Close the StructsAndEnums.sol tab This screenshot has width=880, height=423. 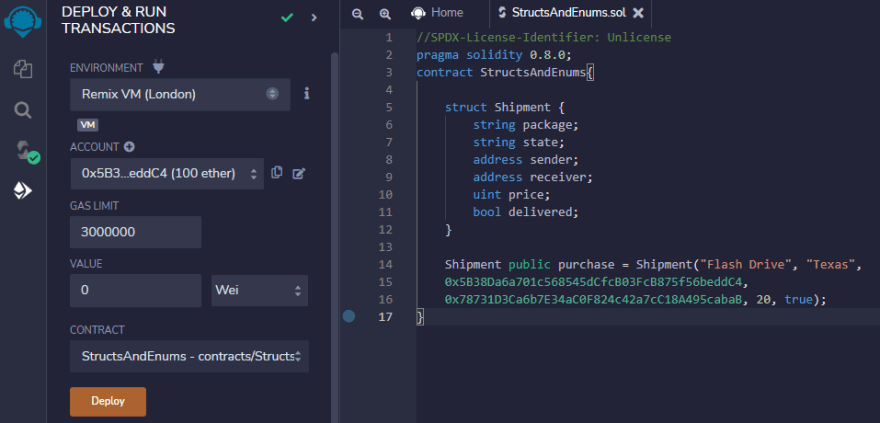[x=638, y=13]
